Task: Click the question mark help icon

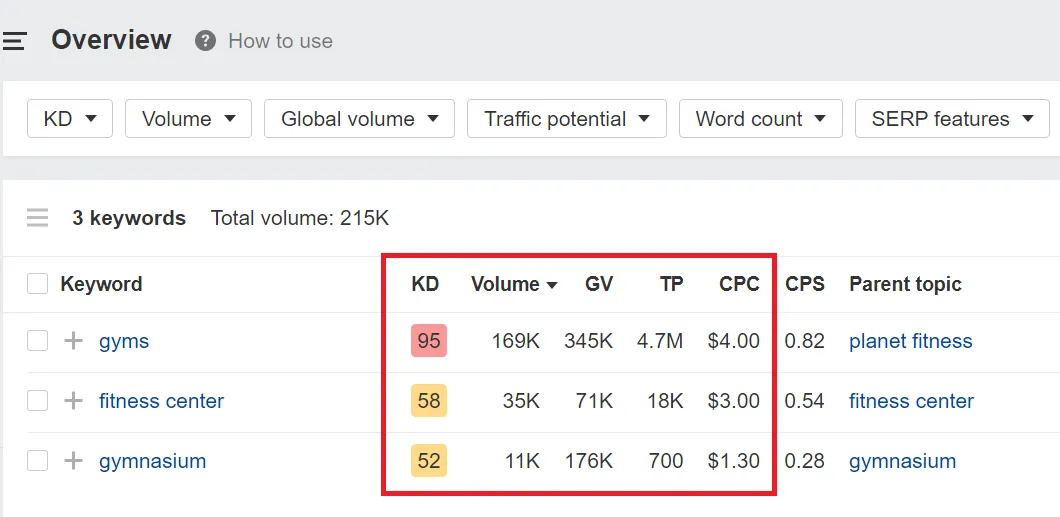Action: [205, 41]
